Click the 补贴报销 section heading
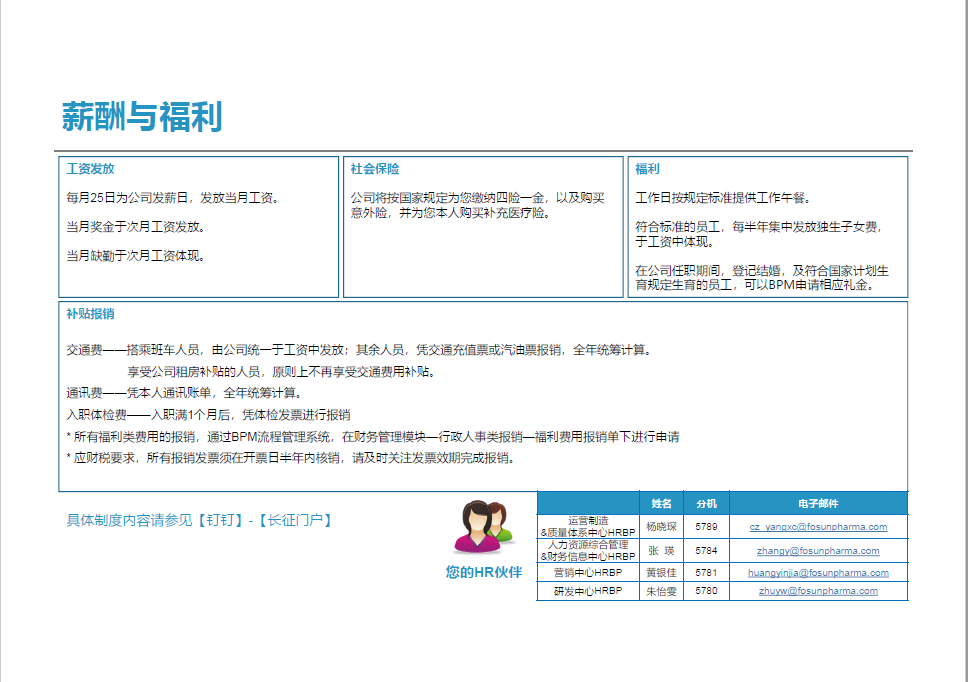Image resolution: width=968 pixels, height=682 pixels. [x=90, y=314]
